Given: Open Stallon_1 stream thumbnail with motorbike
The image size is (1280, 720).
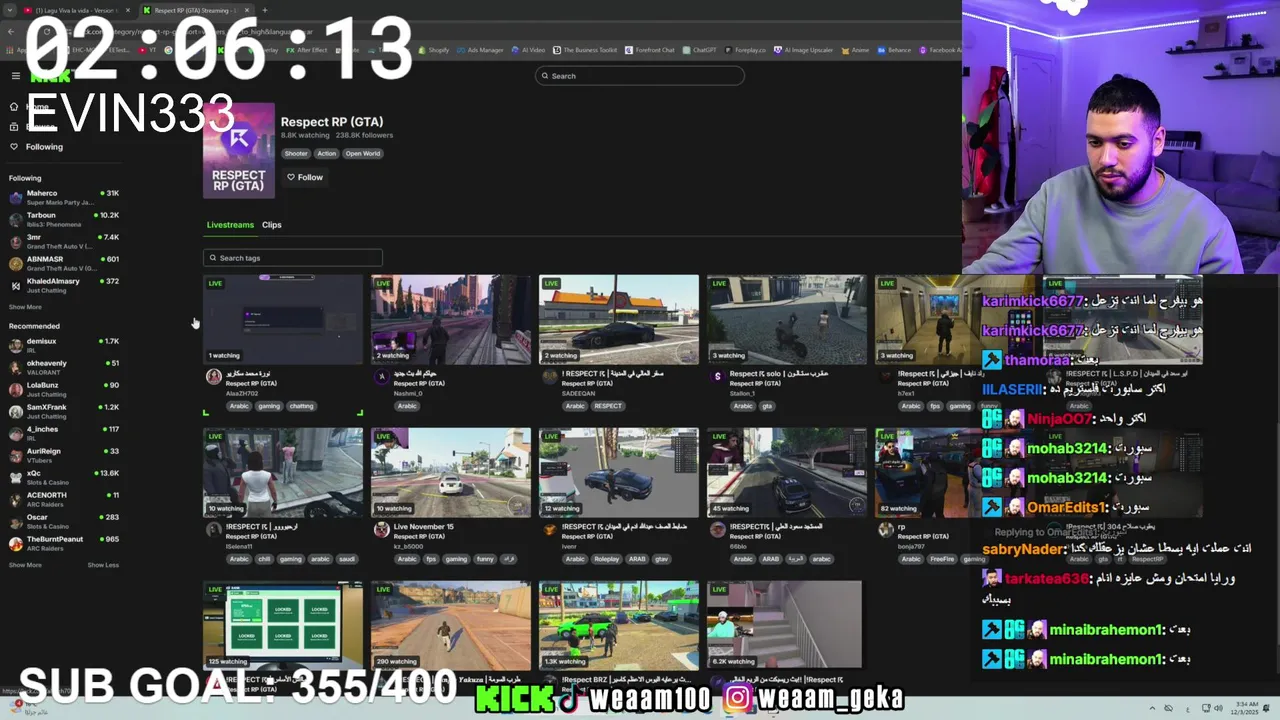Looking at the screenshot, I should pyautogui.click(x=787, y=319).
